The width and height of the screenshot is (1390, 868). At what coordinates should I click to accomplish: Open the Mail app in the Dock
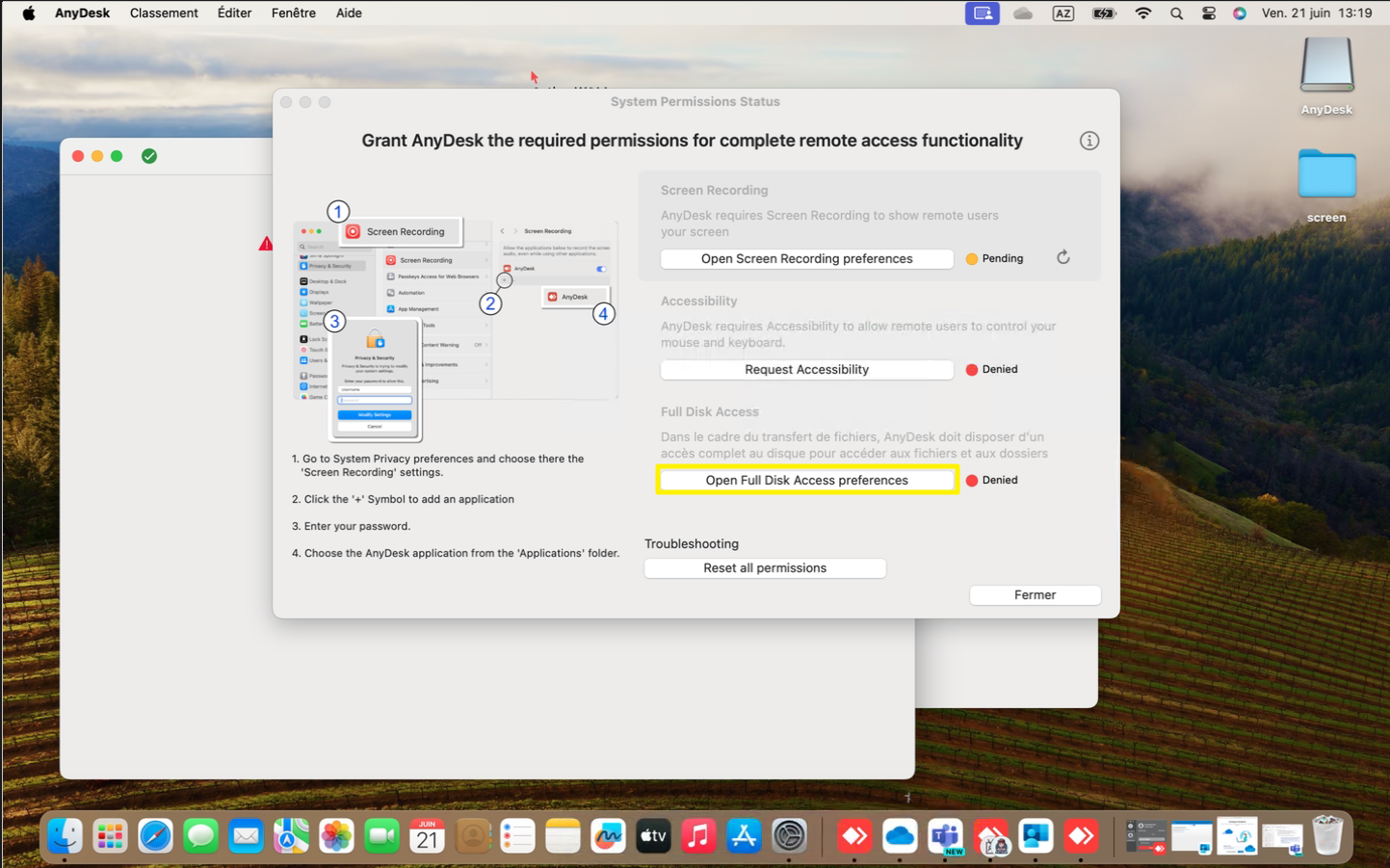[246, 835]
